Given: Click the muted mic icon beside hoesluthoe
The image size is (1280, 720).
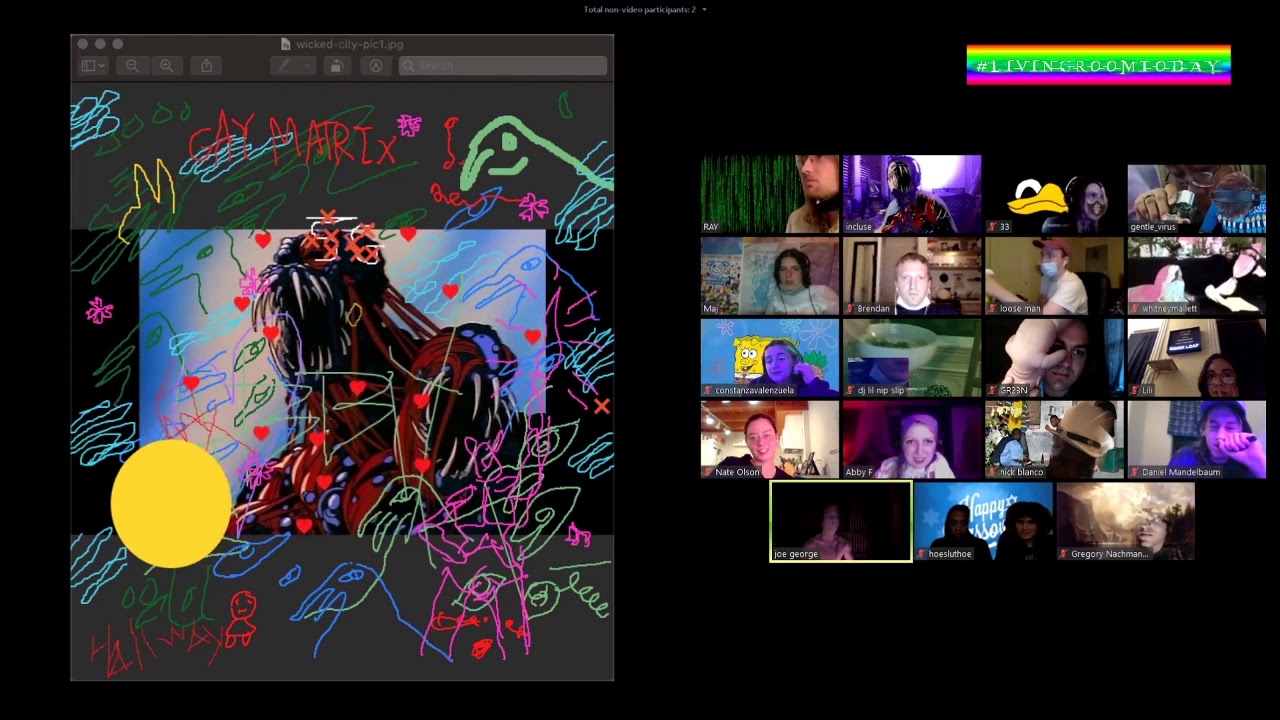Looking at the screenshot, I should (x=921, y=555).
